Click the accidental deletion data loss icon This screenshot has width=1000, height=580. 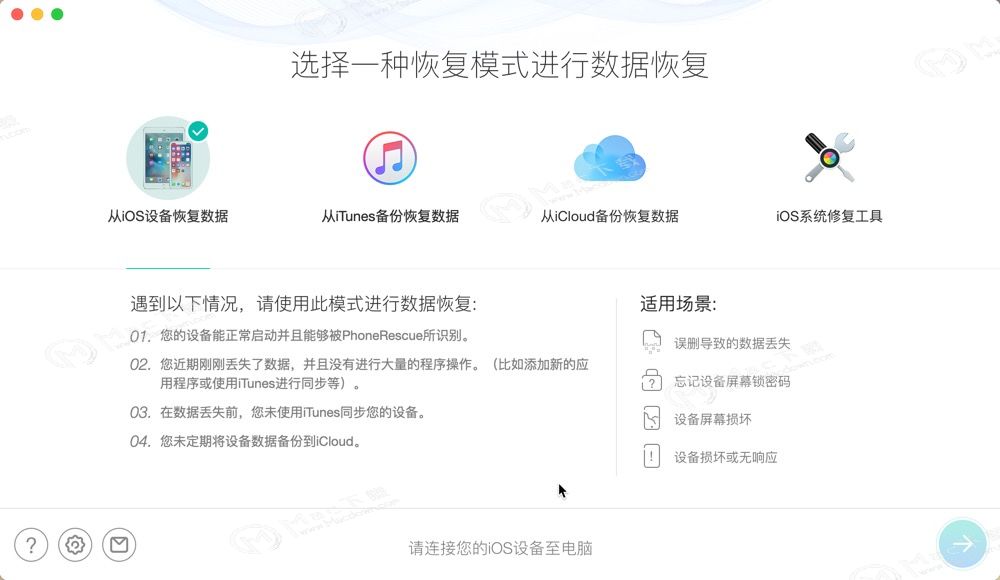tap(651, 343)
